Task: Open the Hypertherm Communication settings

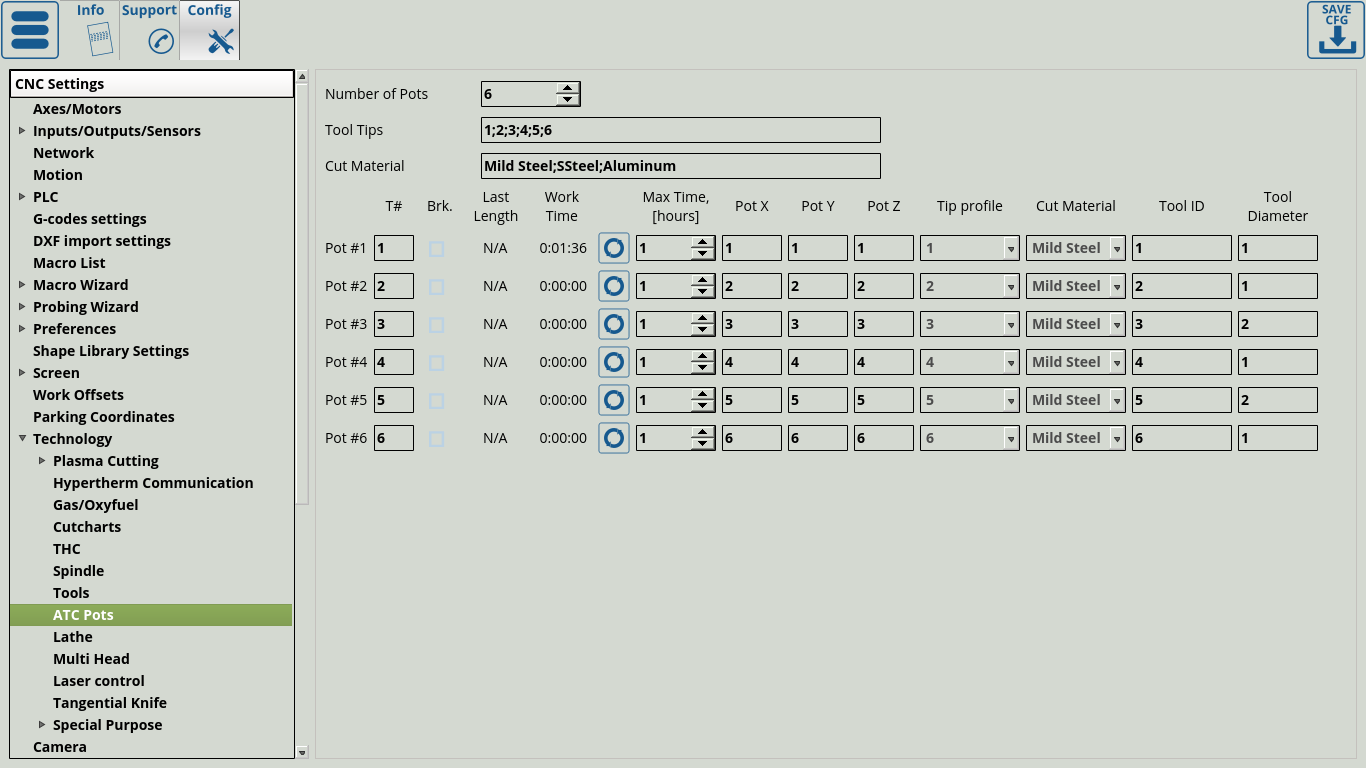Action: (152, 483)
